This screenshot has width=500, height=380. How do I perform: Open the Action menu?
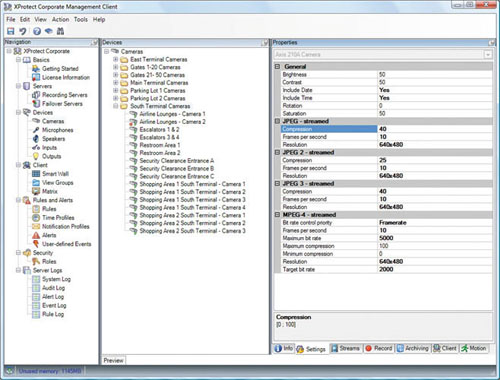60,19
